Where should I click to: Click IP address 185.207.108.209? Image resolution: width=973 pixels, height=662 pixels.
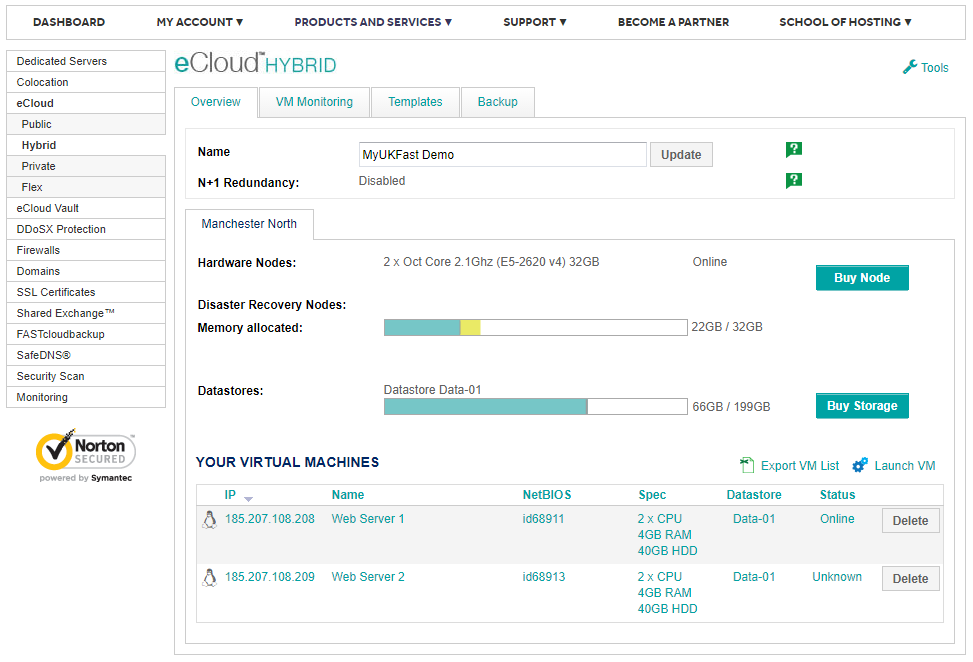pyautogui.click(x=269, y=577)
